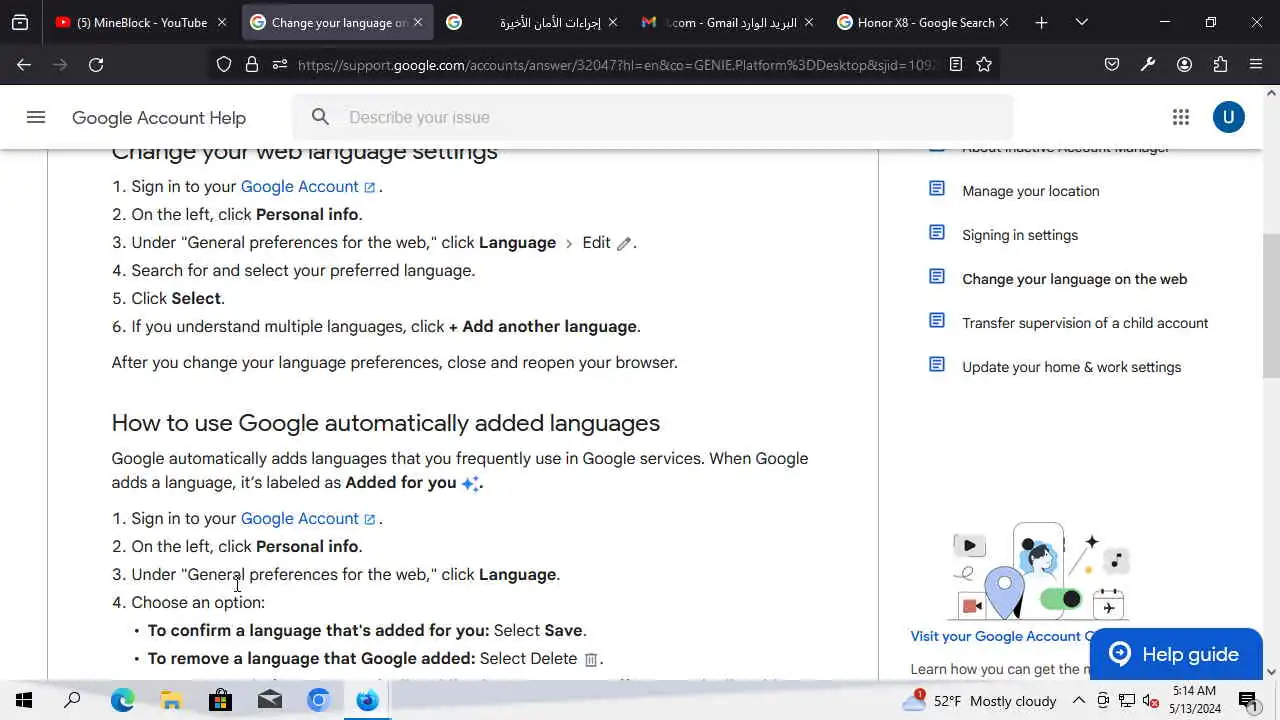Close the Gmail tab
1280x720 pixels.
808,22
